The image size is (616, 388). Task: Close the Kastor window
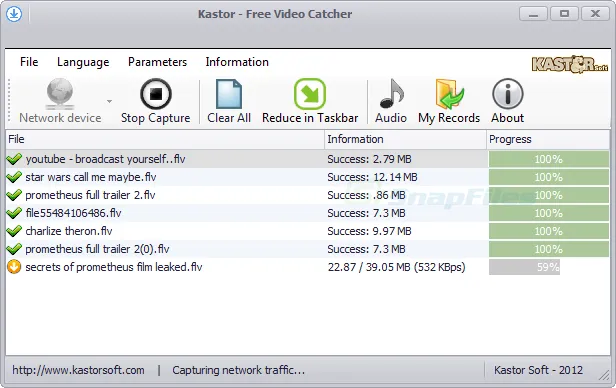click(595, 14)
